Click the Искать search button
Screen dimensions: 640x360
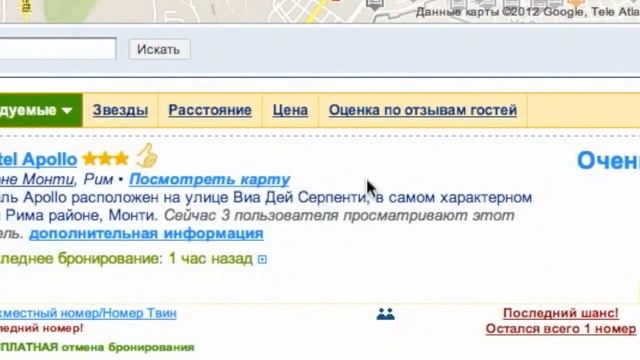pos(160,49)
